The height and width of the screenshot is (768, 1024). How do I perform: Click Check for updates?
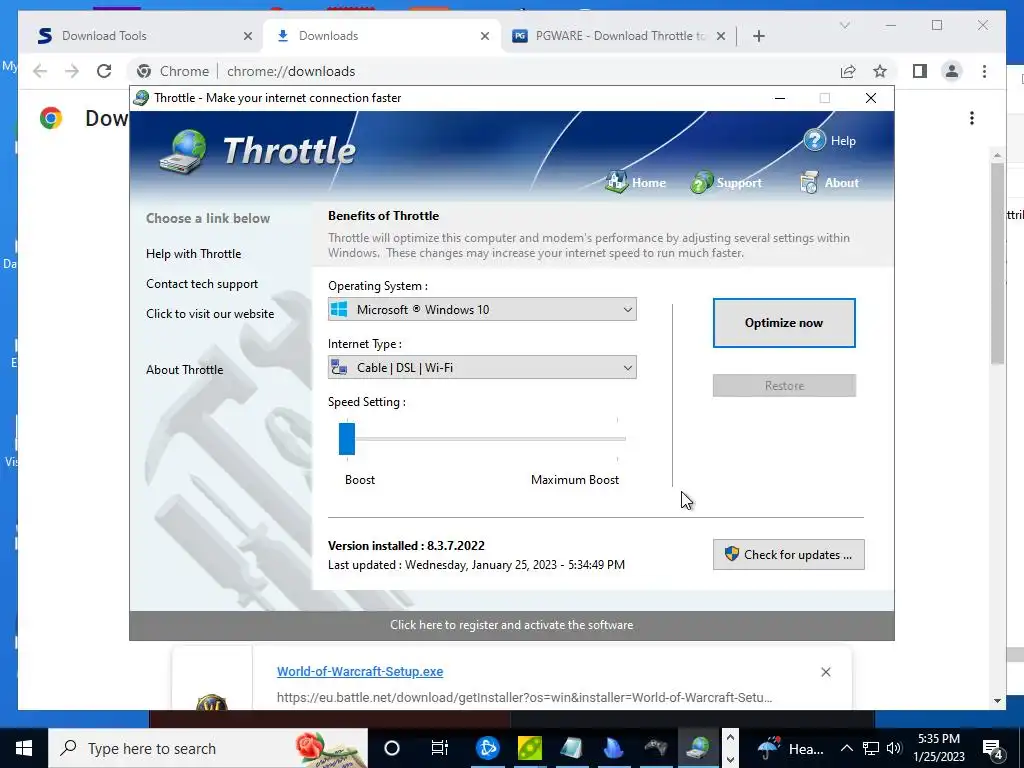788,554
